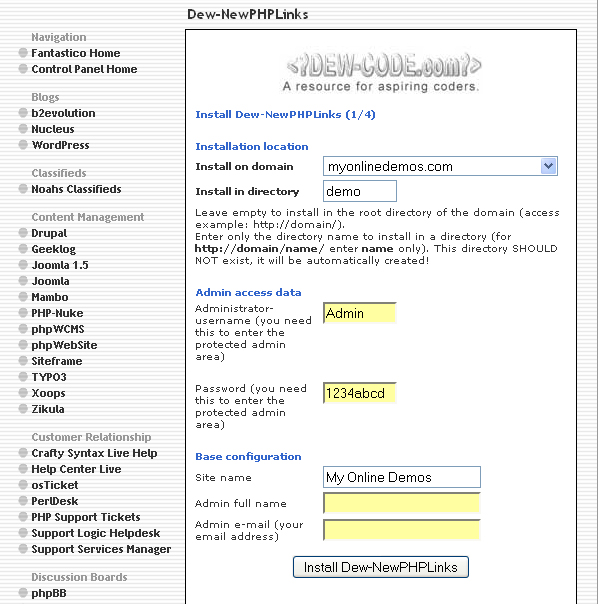598x604 pixels.
Task: Click bullet icon next to phpBB
Action: 23,592
